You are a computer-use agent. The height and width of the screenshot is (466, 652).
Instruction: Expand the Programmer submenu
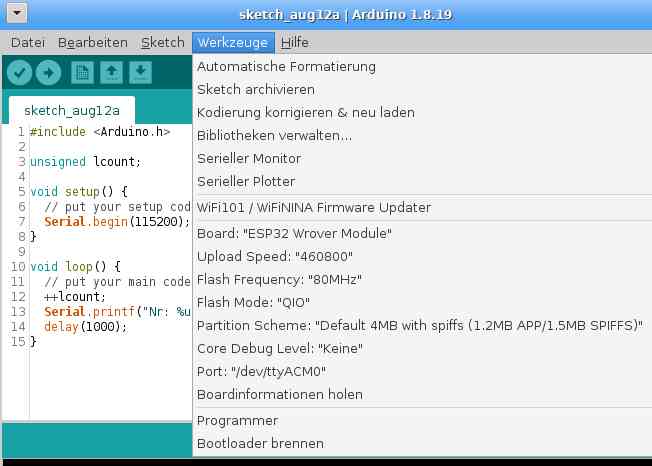point(422,421)
